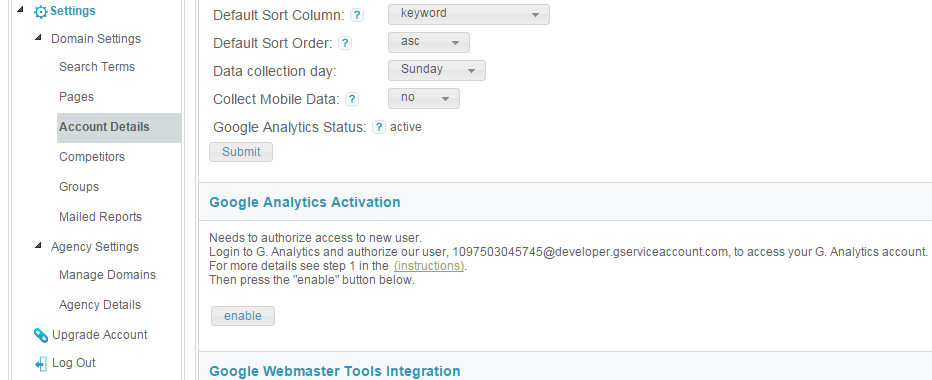Click the Settings label in sidebar

[73, 11]
